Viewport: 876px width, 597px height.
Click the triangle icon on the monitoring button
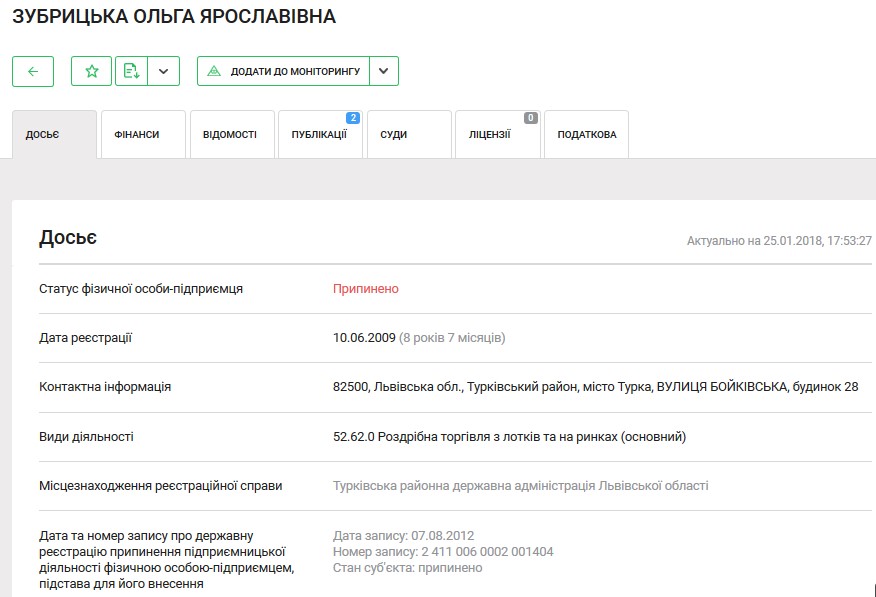[x=214, y=72]
